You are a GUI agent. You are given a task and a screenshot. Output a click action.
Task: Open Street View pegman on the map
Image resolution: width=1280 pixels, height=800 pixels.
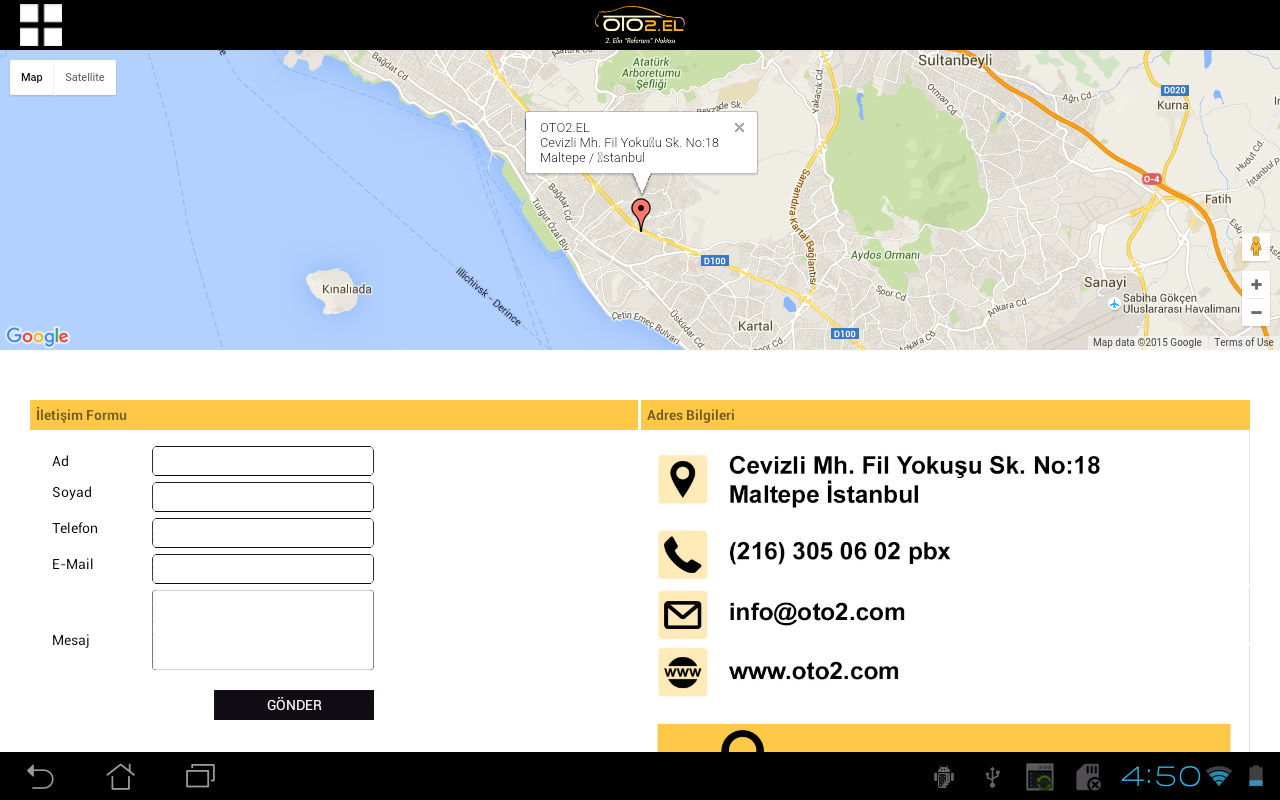pyautogui.click(x=1256, y=247)
